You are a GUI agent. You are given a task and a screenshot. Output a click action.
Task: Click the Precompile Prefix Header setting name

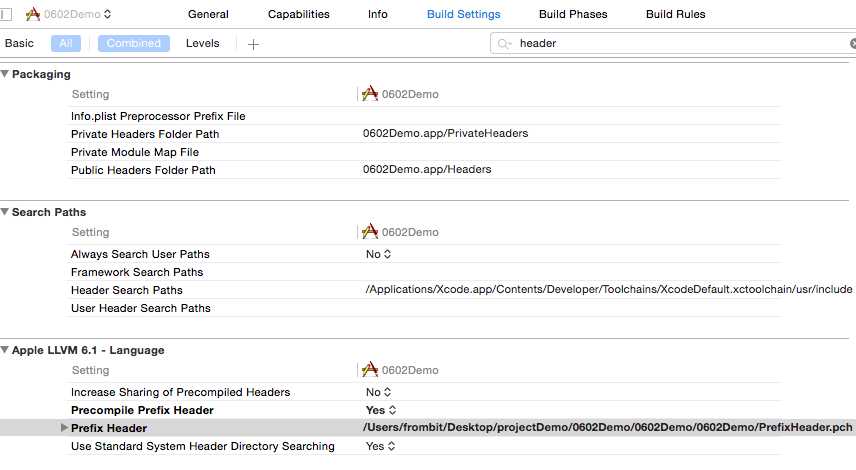(142, 410)
